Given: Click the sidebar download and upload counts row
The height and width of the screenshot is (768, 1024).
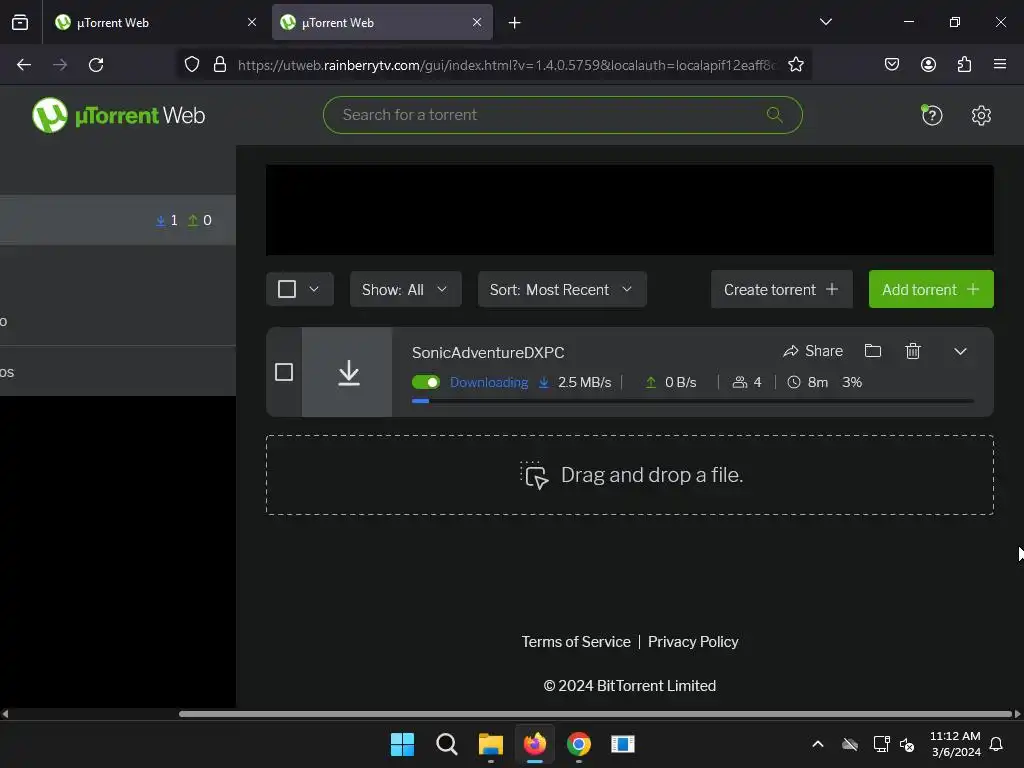Looking at the screenshot, I should coord(118,220).
